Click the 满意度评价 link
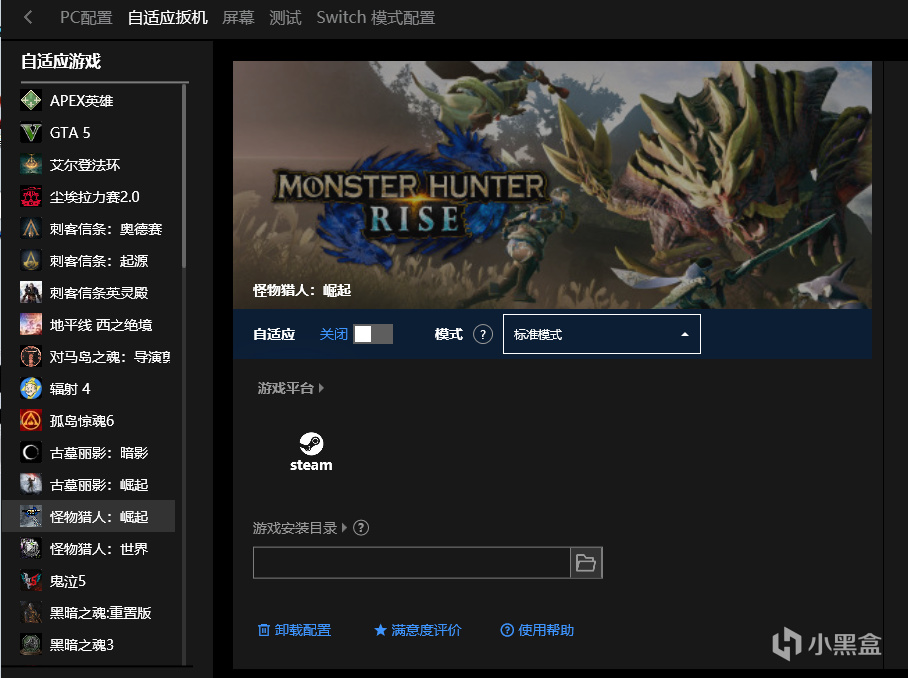This screenshot has height=678, width=908. point(418,630)
